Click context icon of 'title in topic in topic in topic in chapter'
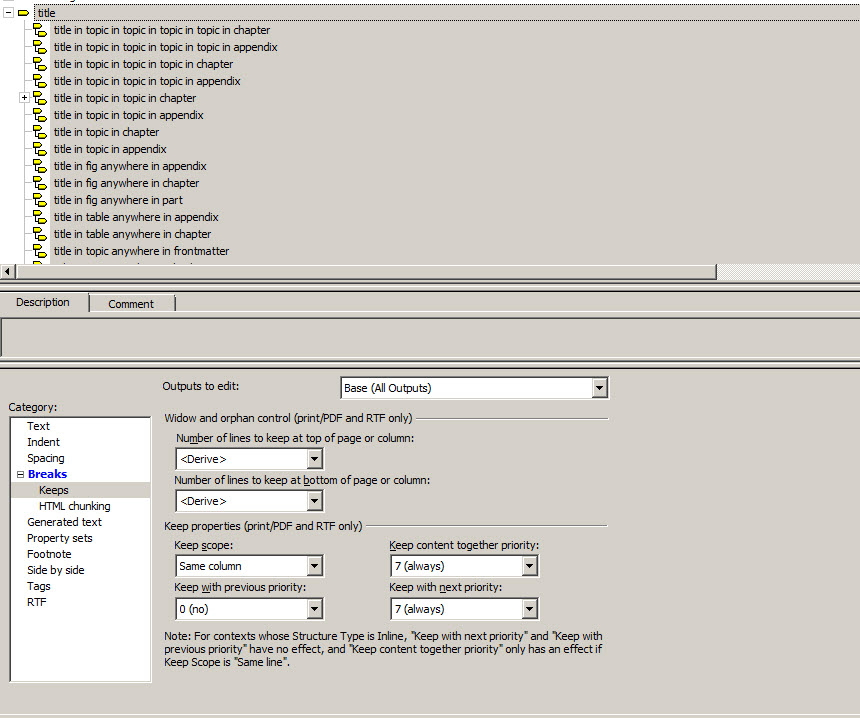 tap(40, 64)
